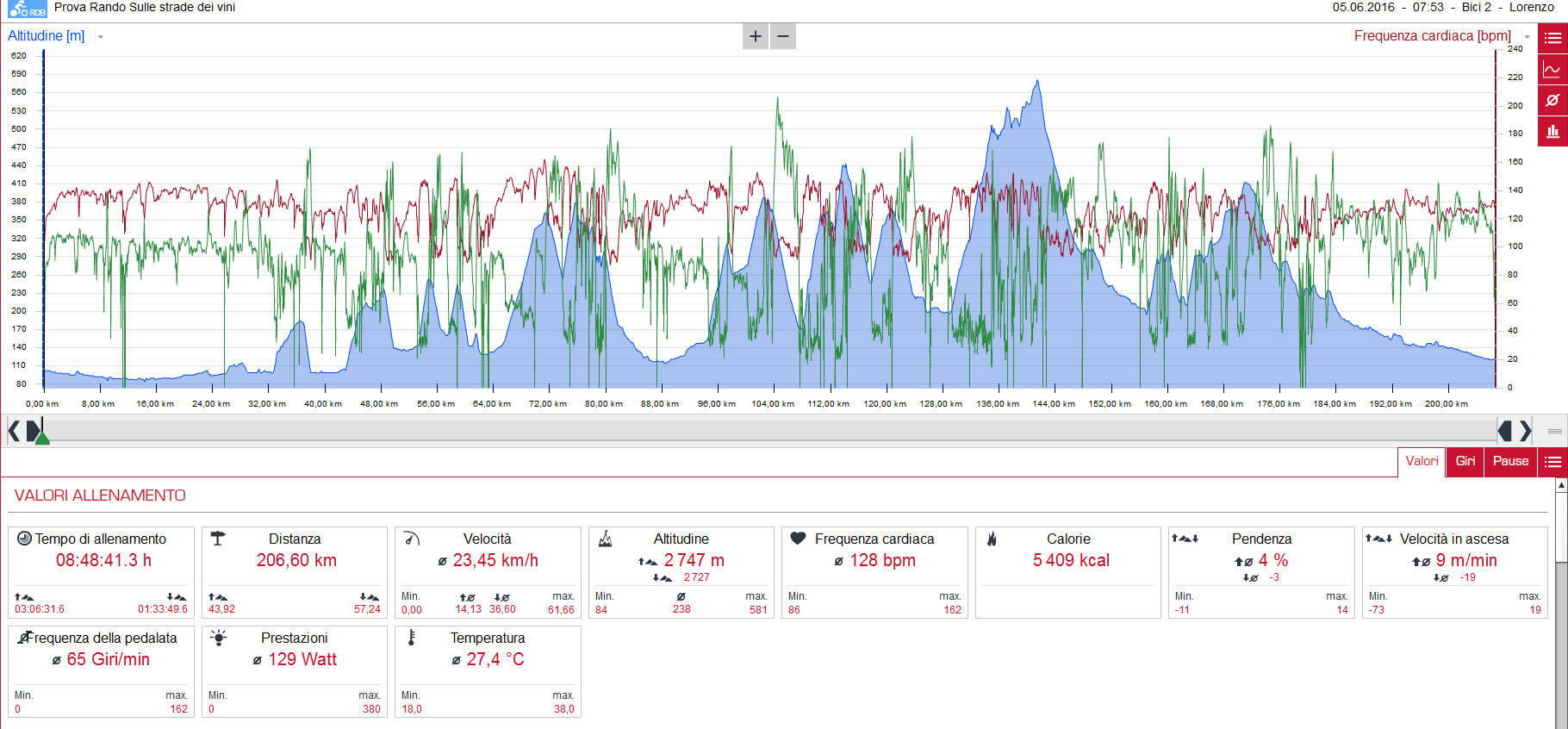Click the clock icon in Tempo di allenamento

(24, 539)
